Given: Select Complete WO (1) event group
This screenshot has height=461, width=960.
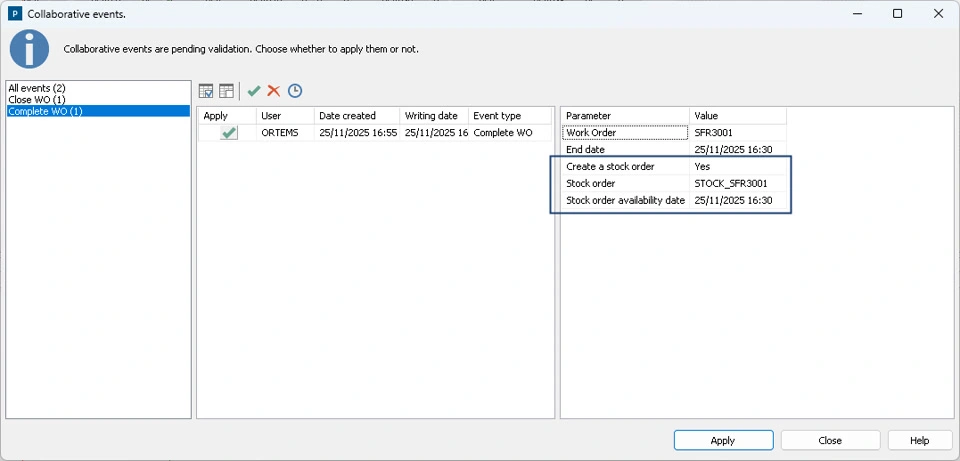Looking at the screenshot, I should (x=45, y=111).
